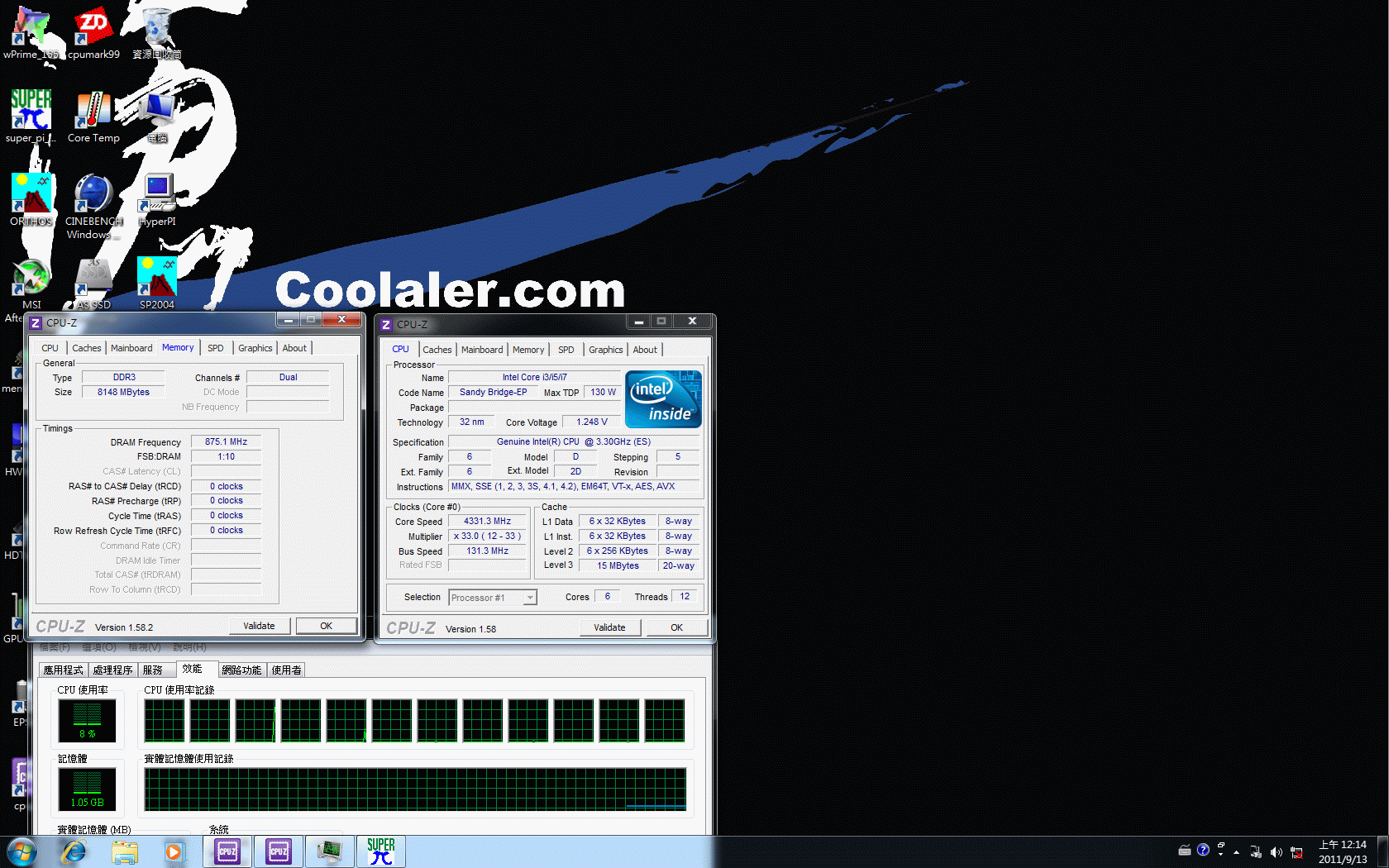This screenshot has height=868, width=1389.
Task: Open SPD tab in left CPU-Z window
Action: [216, 348]
